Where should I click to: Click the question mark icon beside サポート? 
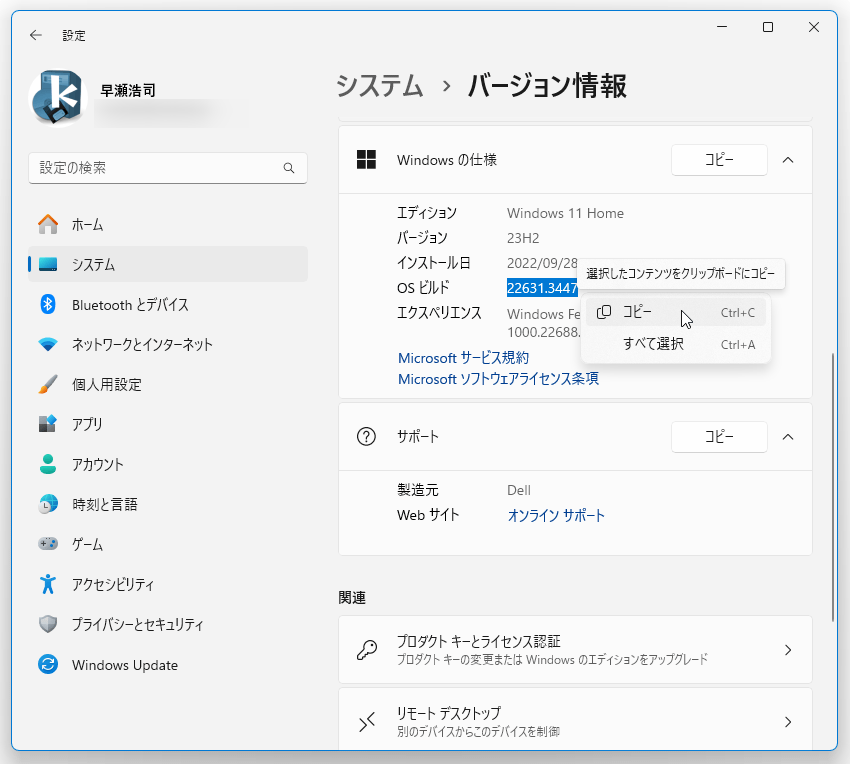coord(366,436)
